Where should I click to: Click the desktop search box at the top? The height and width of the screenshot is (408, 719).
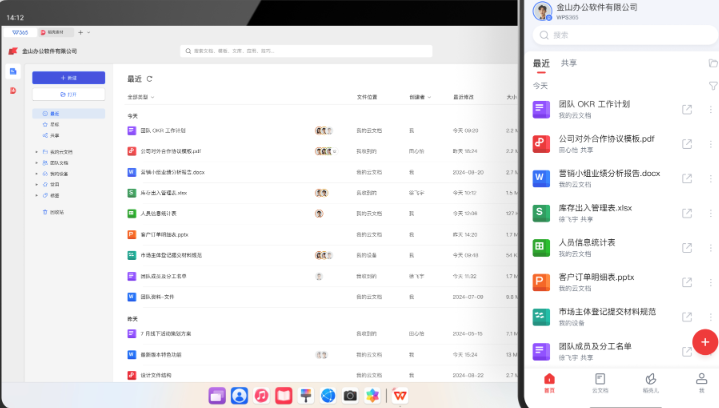pos(306,51)
